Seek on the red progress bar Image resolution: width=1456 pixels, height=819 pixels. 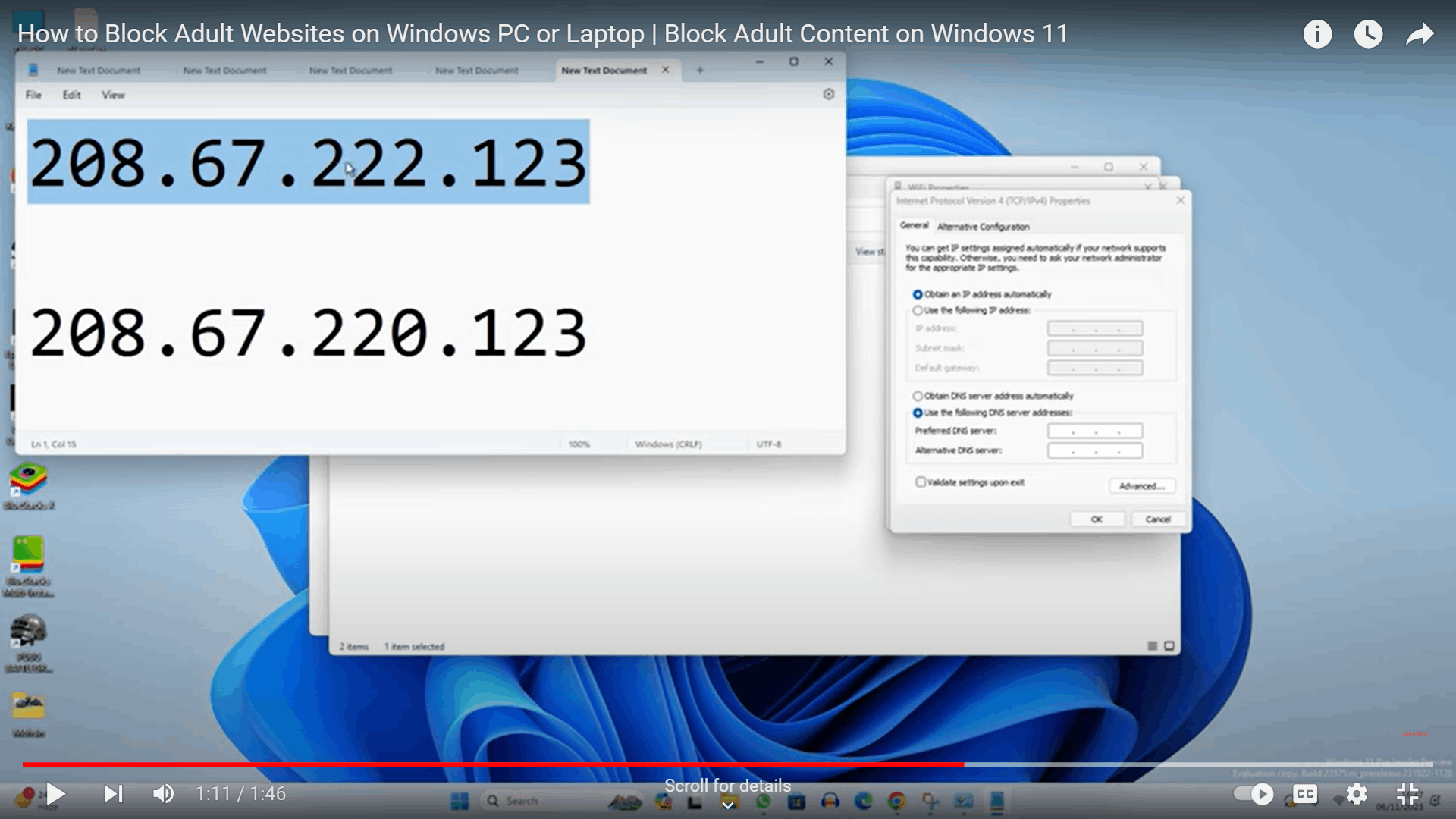[x=493, y=764]
